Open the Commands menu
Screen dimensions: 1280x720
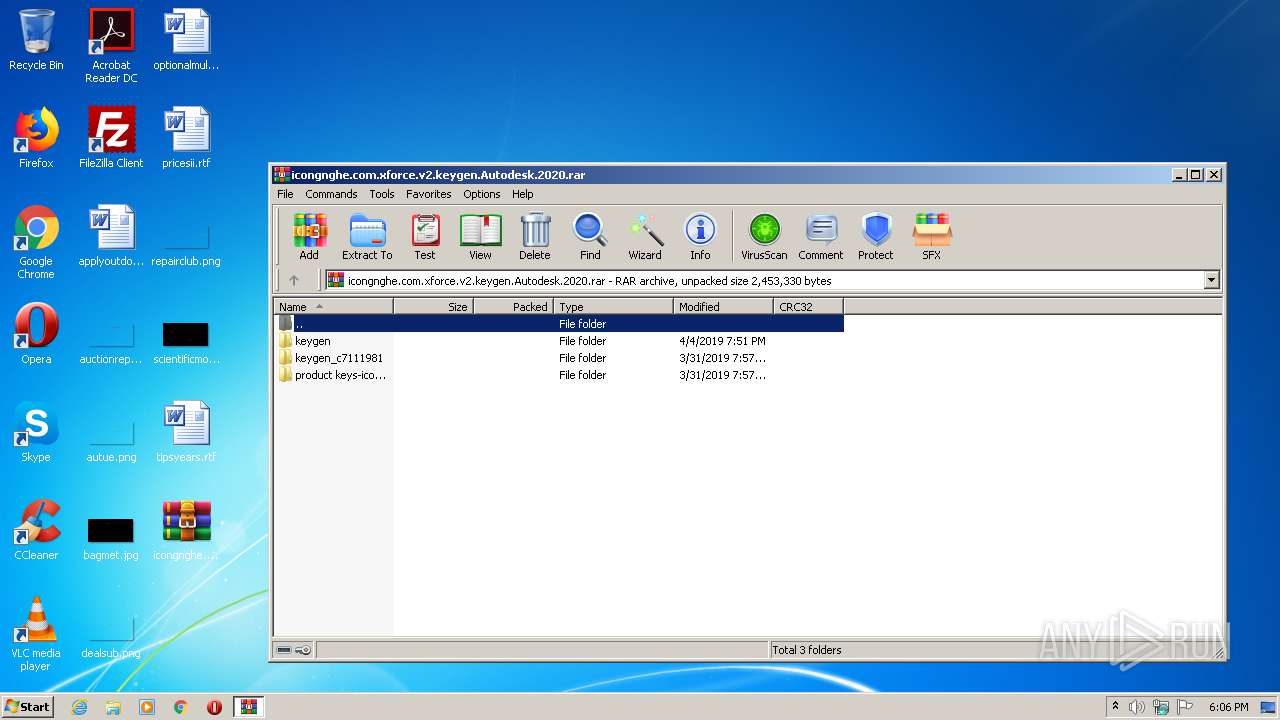pyautogui.click(x=331, y=194)
